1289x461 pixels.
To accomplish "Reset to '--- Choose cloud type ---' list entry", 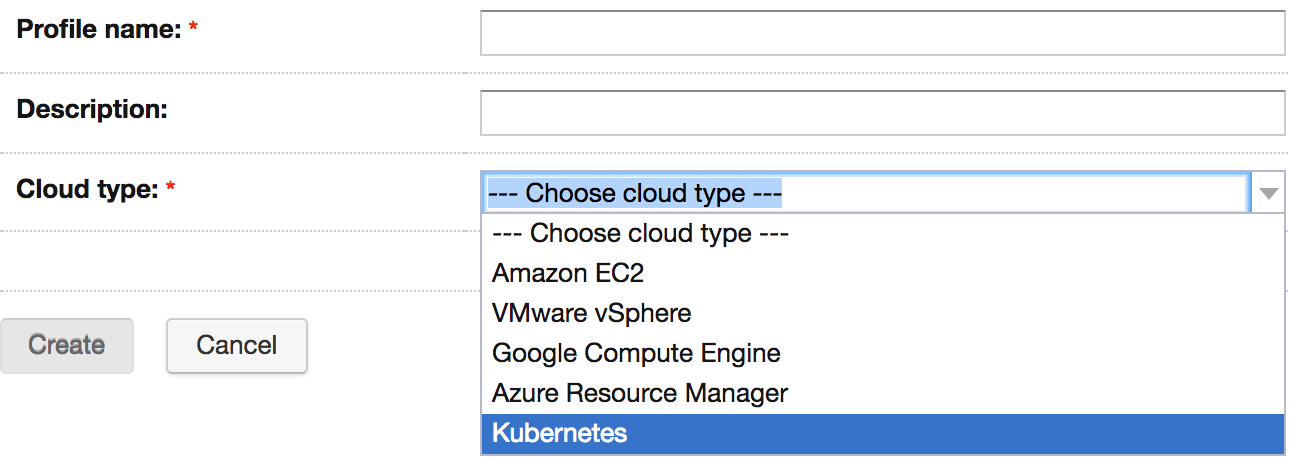I will click(882, 233).
